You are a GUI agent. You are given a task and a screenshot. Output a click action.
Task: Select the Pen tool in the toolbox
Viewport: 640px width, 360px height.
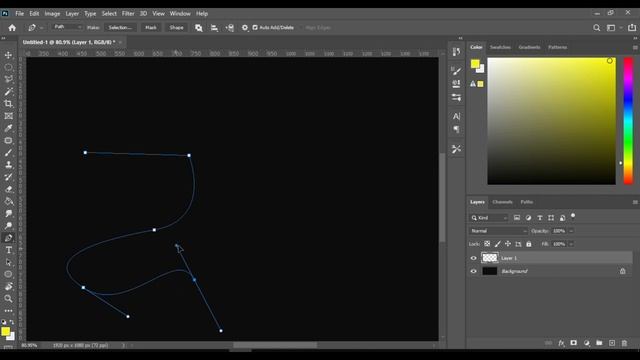(8, 238)
